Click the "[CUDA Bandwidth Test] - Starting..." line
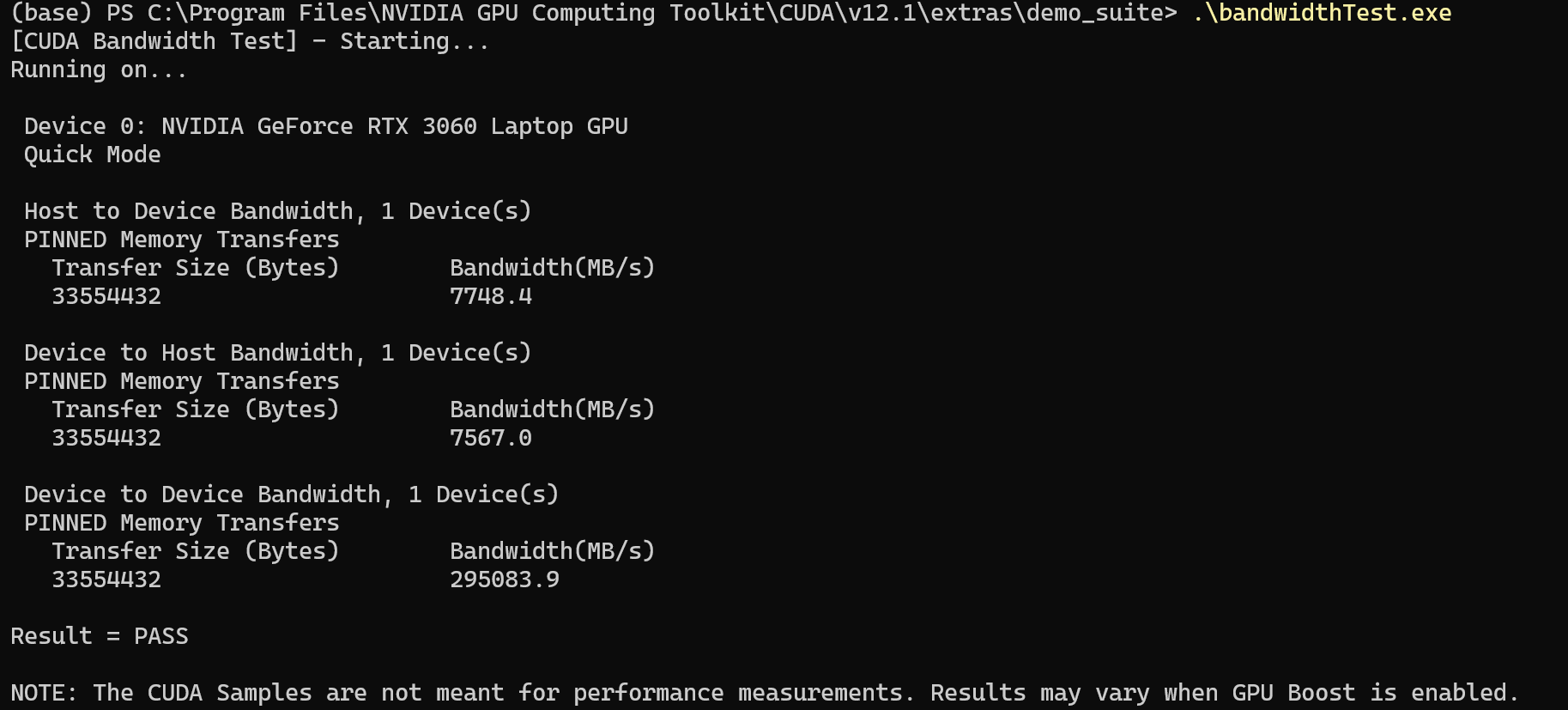 (x=250, y=41)
